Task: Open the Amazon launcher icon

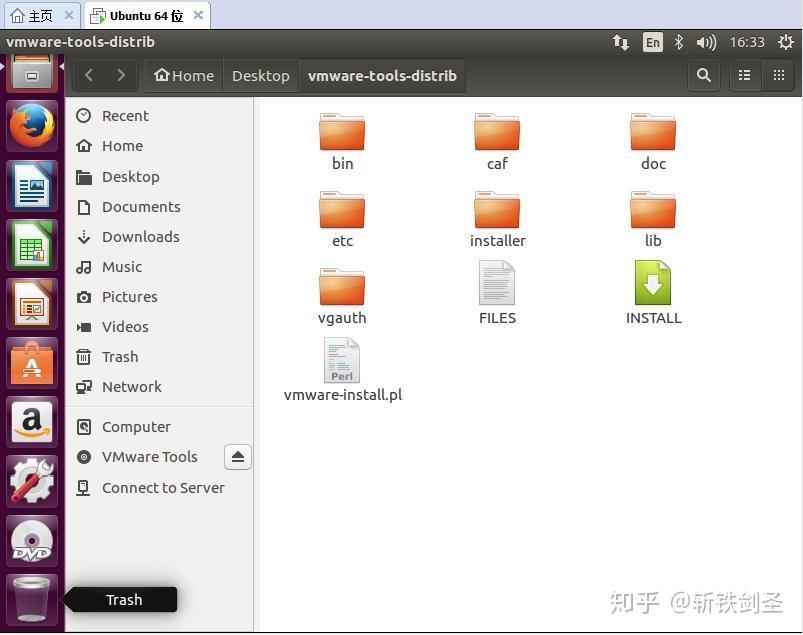Action: click(32, 422)
